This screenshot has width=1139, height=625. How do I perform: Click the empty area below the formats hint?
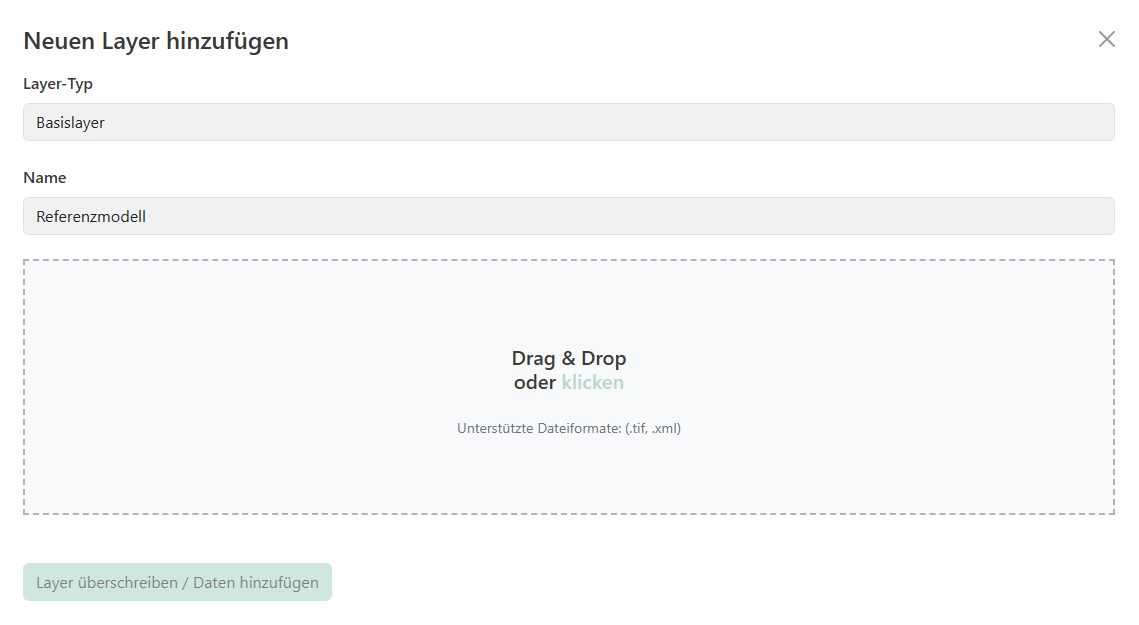click(569, 475)
